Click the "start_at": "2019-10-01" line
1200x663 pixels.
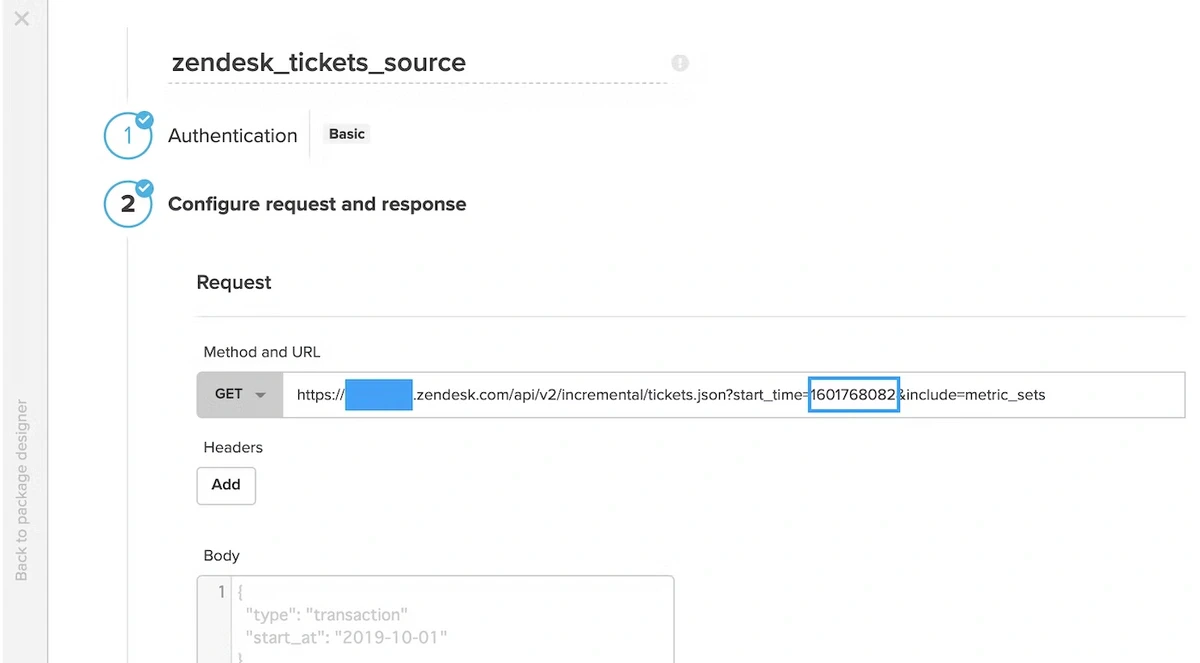(x=347, y=637)
